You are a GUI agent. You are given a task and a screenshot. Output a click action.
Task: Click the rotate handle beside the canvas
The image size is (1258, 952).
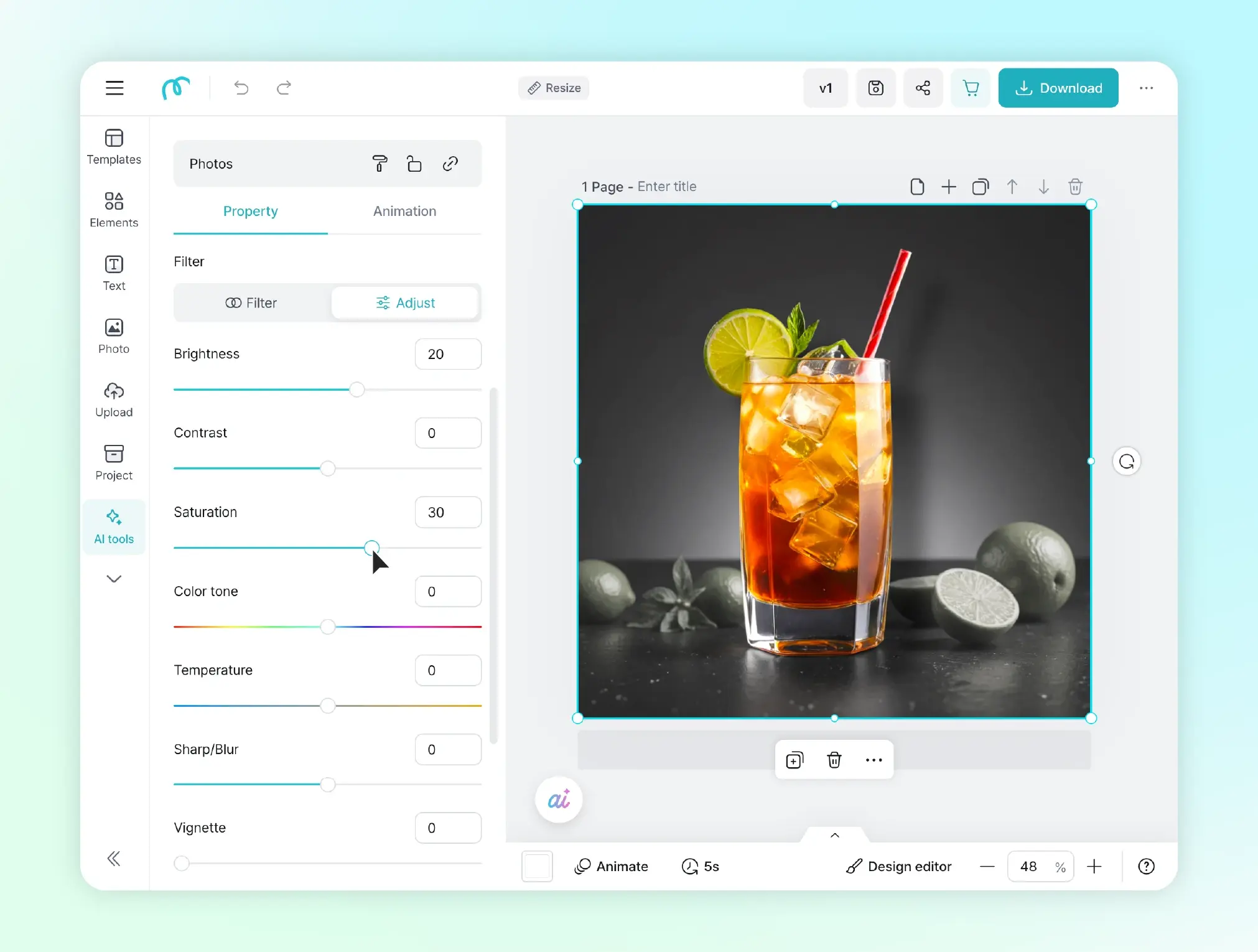click(x=1127, y=462)
